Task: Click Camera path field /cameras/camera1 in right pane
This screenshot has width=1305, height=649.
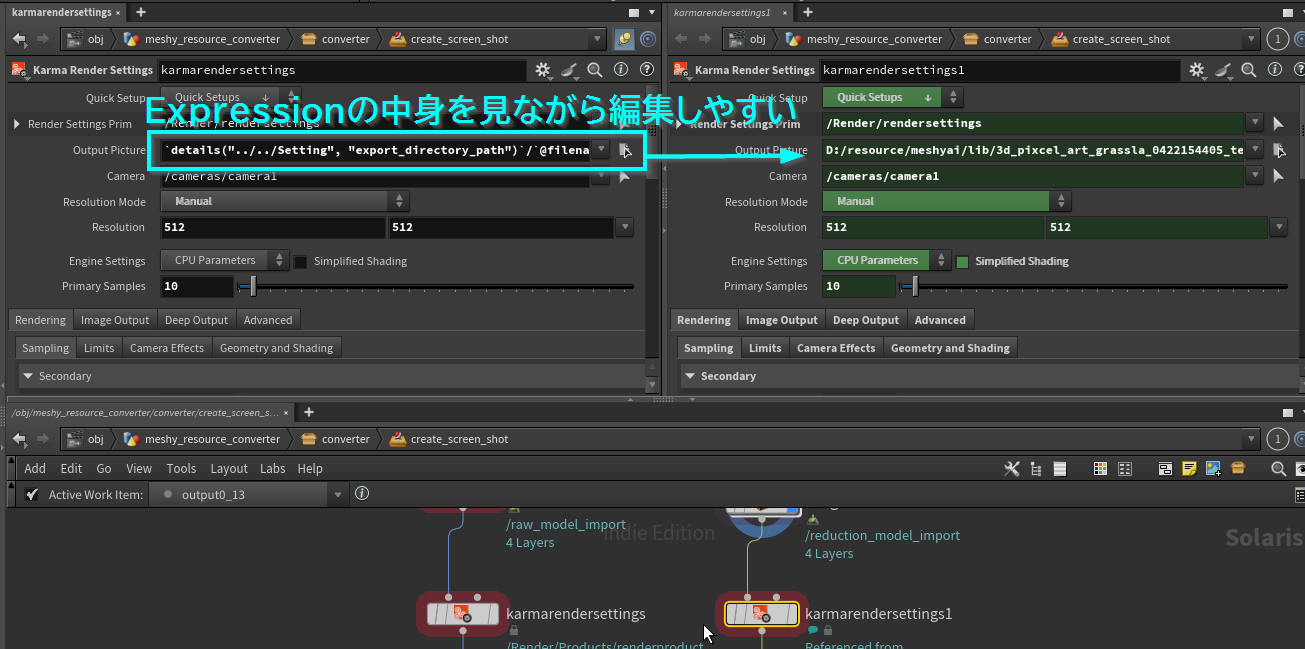Action: [1033, 176]
